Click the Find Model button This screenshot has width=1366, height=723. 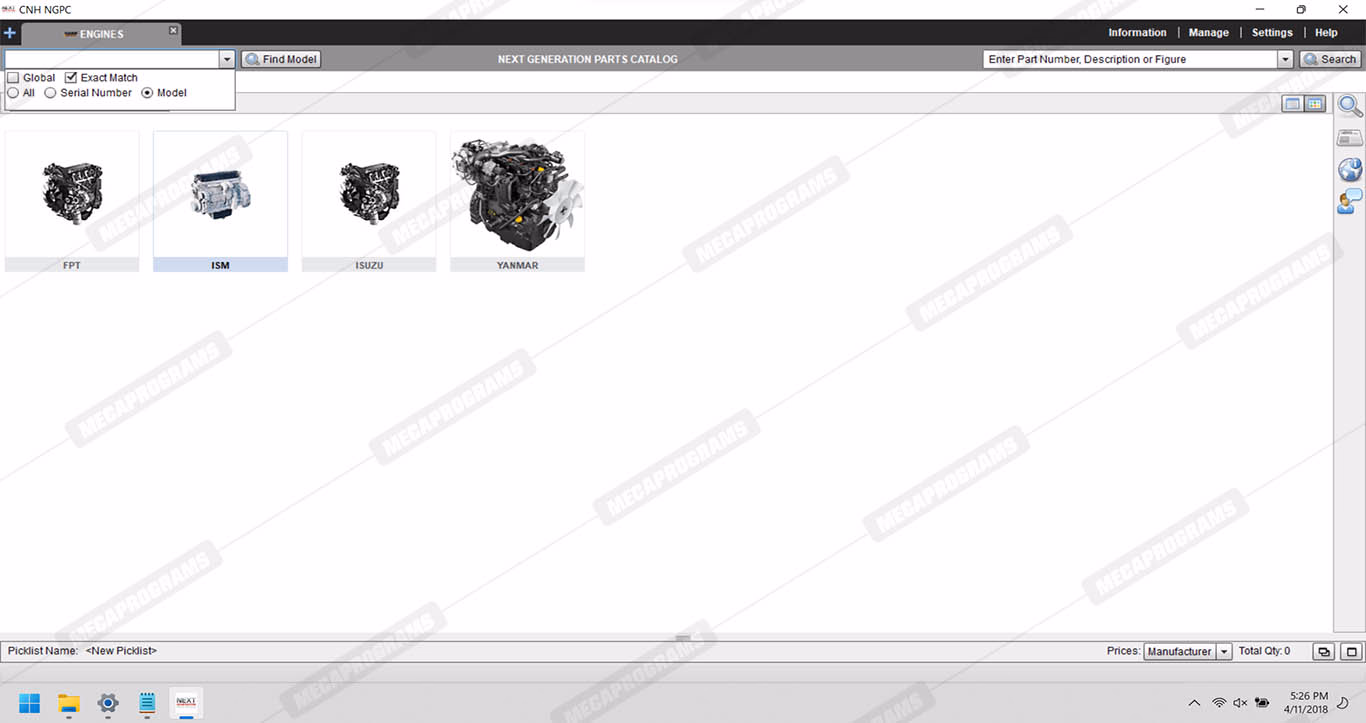(x=281, y=60)
